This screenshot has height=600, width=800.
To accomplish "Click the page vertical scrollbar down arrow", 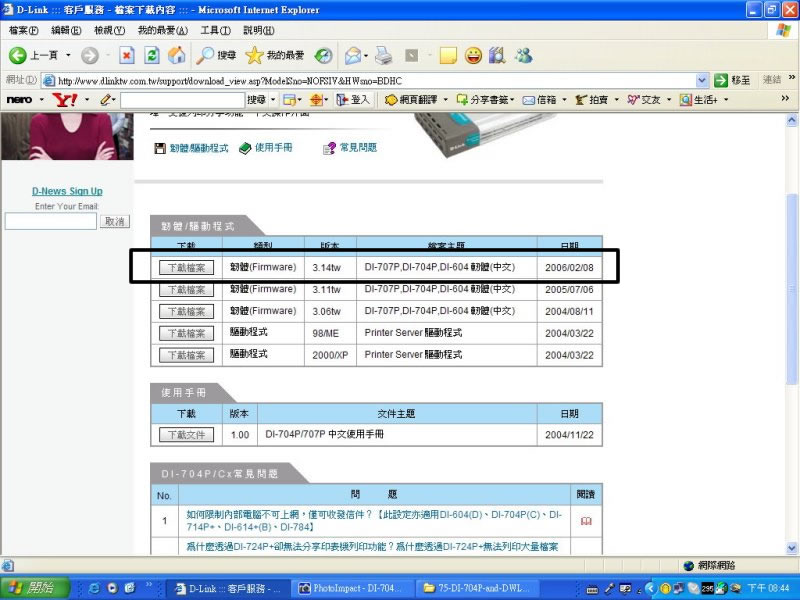I will click(792, 548).
